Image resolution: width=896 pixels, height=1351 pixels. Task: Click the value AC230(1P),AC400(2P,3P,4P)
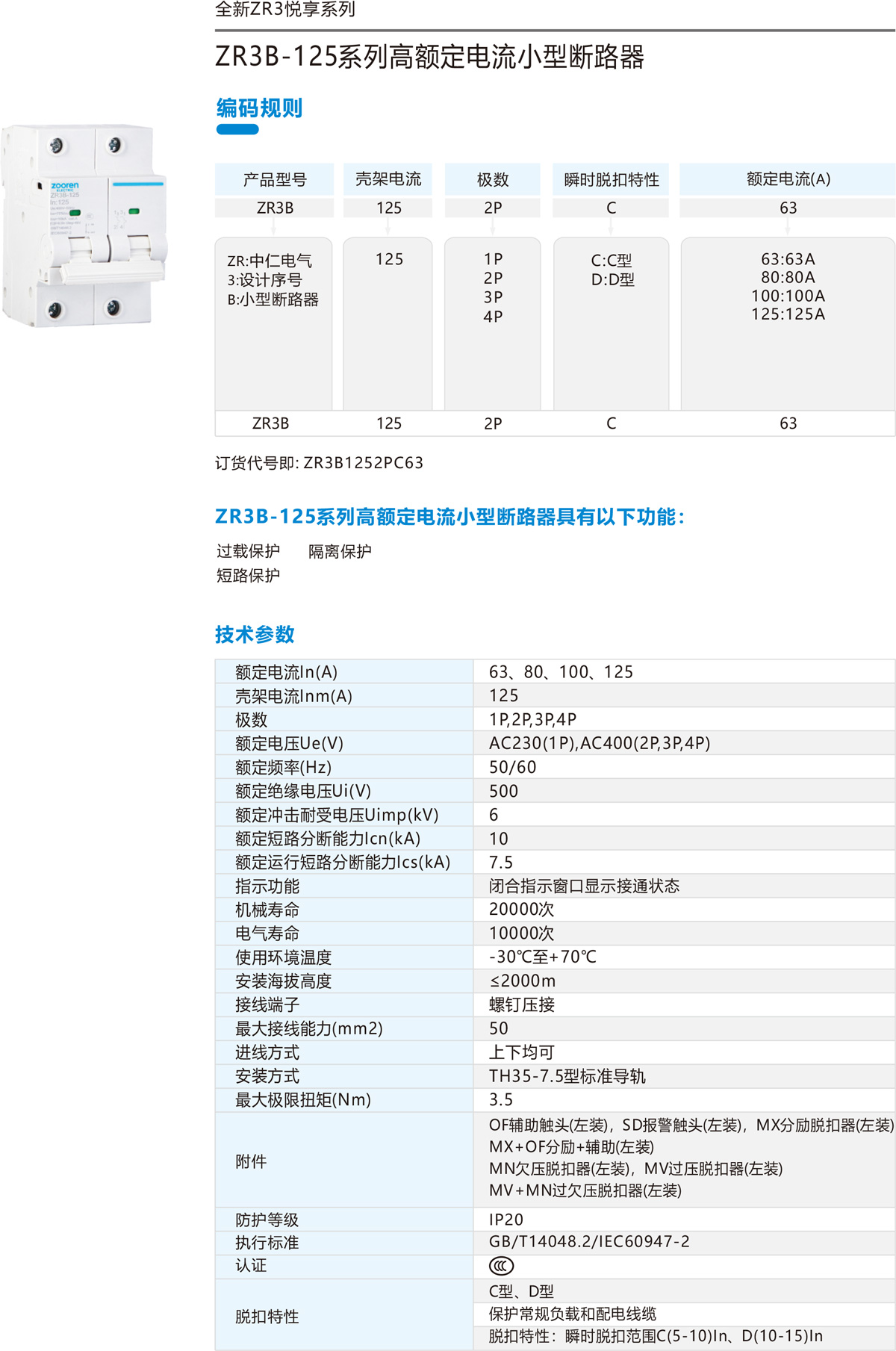point(600,743)
